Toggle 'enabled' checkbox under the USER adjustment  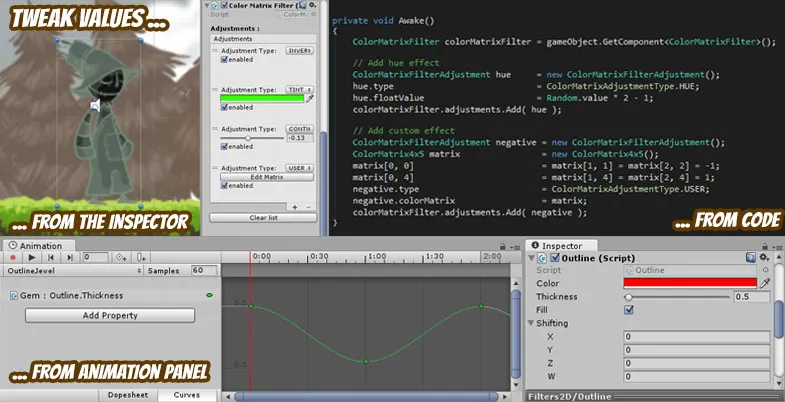[x=225, y=186]
